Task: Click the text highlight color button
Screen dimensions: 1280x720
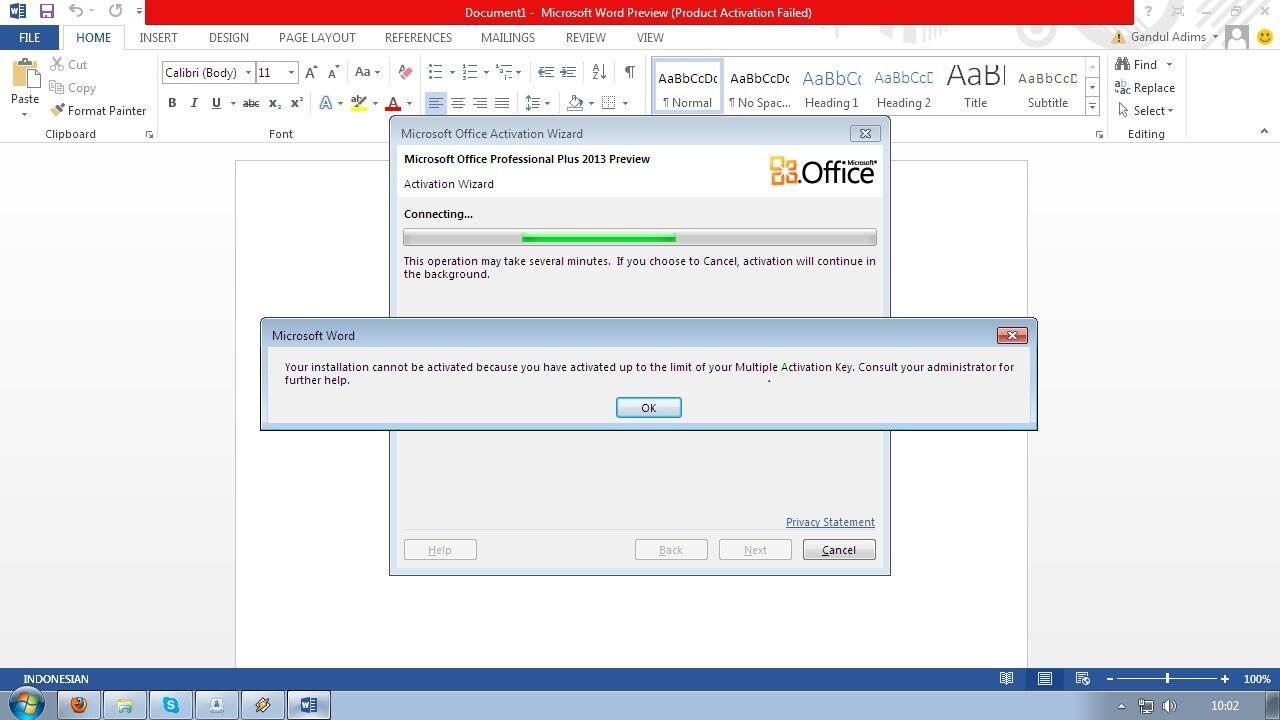Action: point(358,103)
